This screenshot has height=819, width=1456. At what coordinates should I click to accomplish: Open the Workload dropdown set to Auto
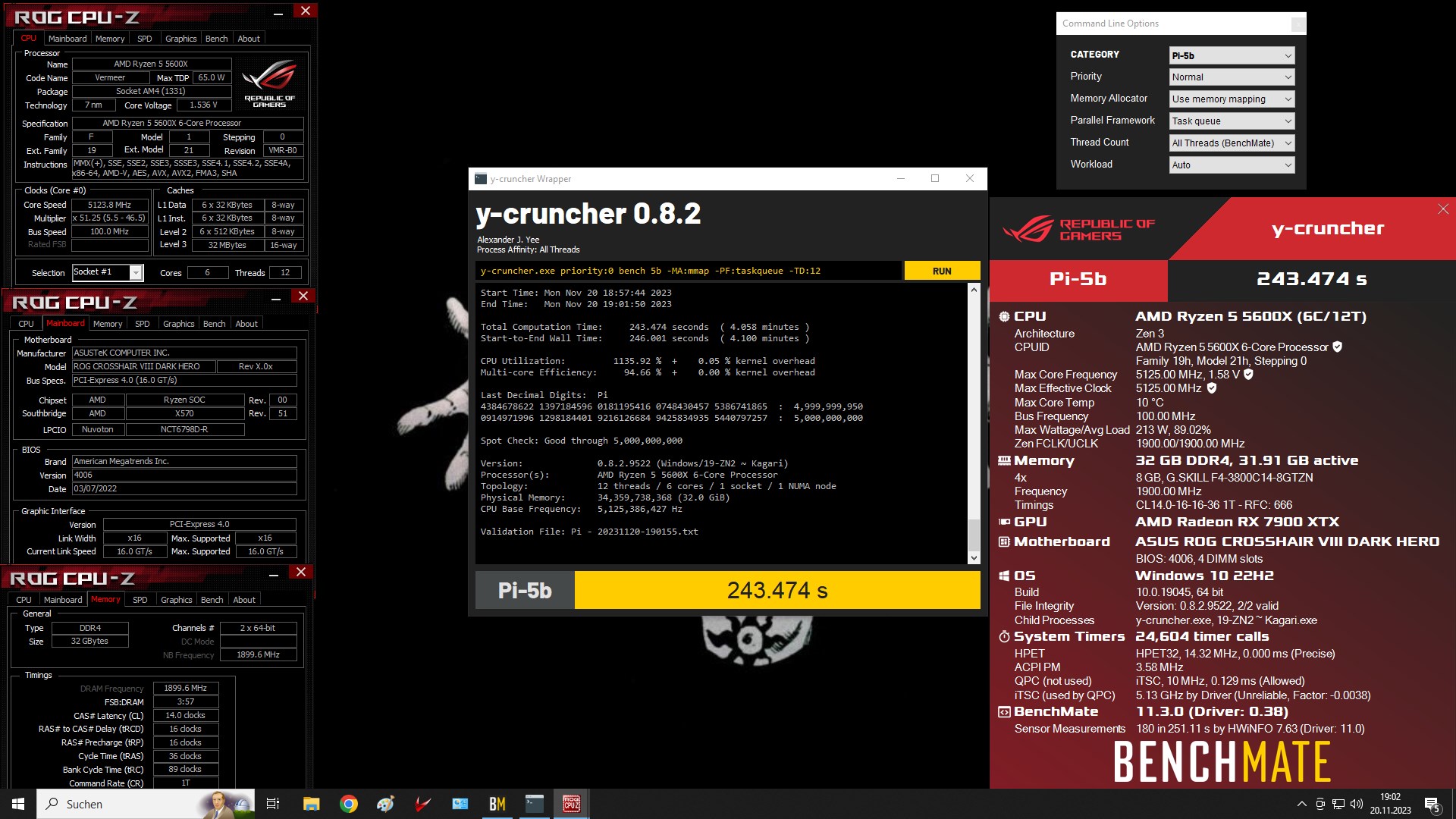tap(1232, 165)
